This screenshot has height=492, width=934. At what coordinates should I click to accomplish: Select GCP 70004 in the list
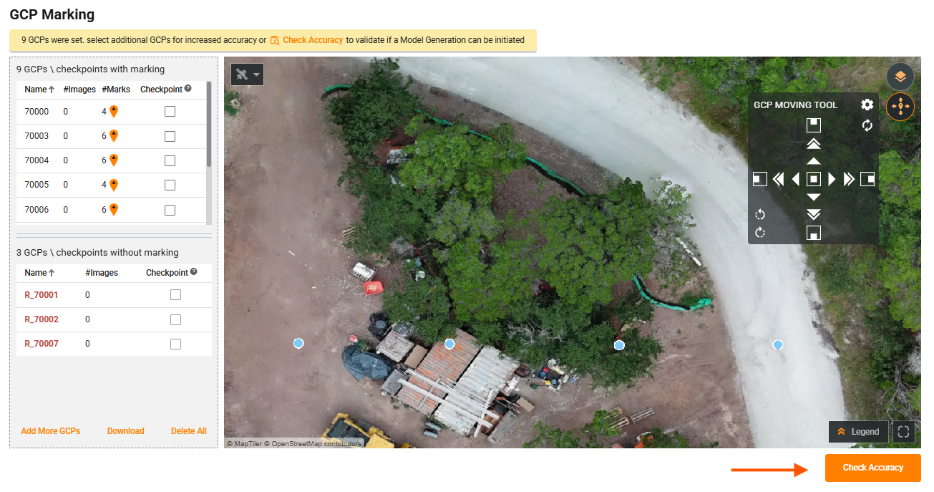pyautogui.click(x=37, y=161)
